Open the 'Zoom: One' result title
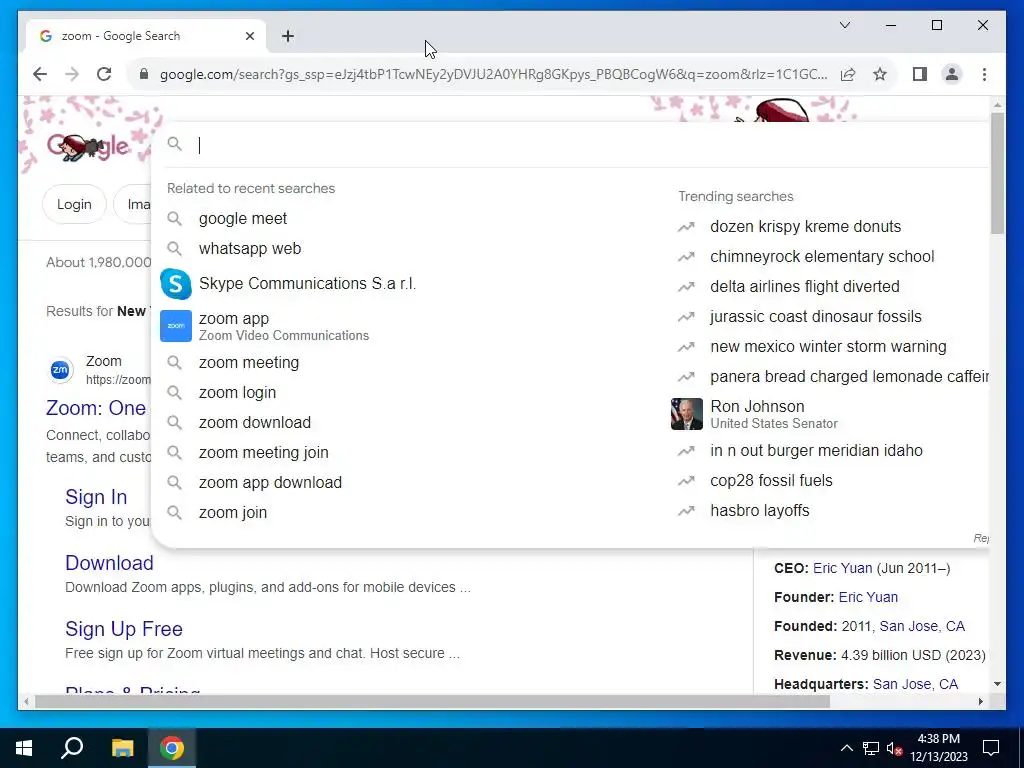This screenshot has height=768, width=1024. tap(96, 408)
